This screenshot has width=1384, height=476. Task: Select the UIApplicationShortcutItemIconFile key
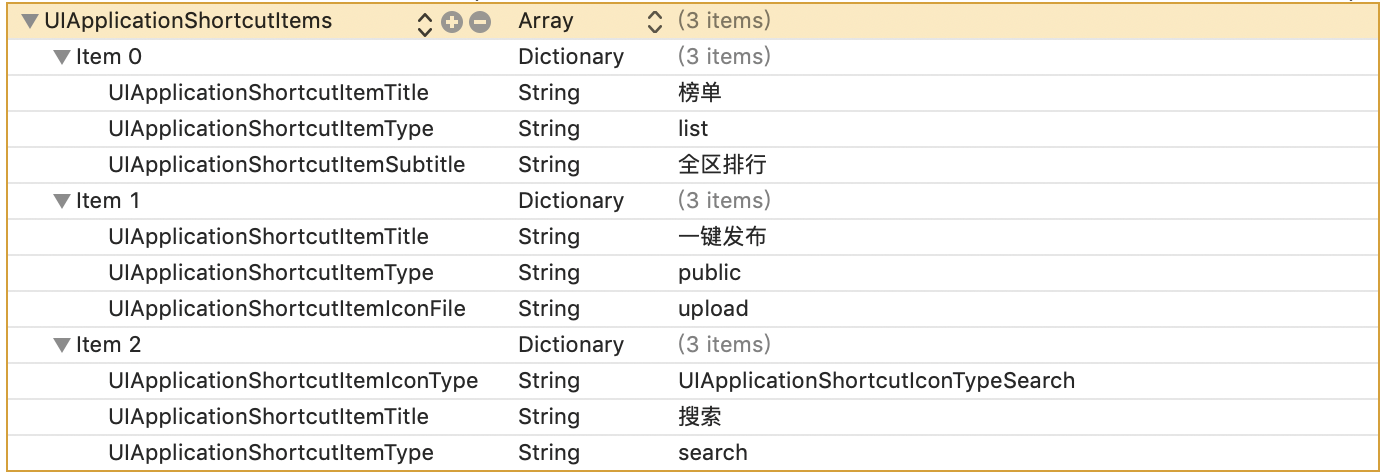point(286,309)
